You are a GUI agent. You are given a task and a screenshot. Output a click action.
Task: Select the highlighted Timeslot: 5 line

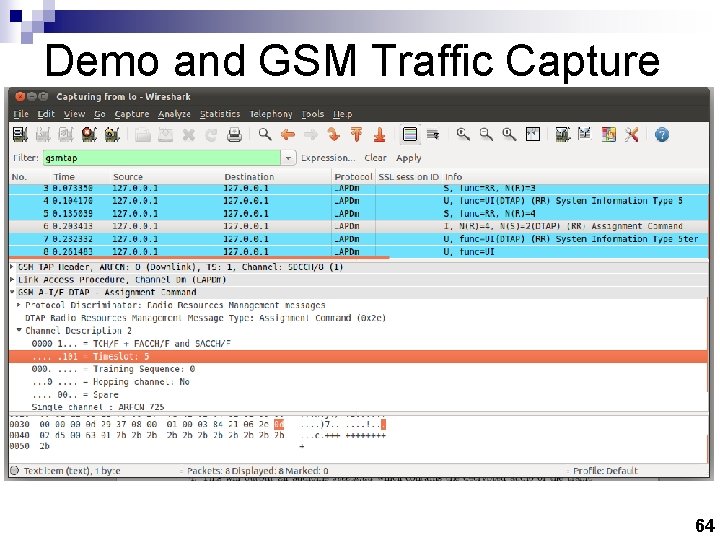click(358, 356)
